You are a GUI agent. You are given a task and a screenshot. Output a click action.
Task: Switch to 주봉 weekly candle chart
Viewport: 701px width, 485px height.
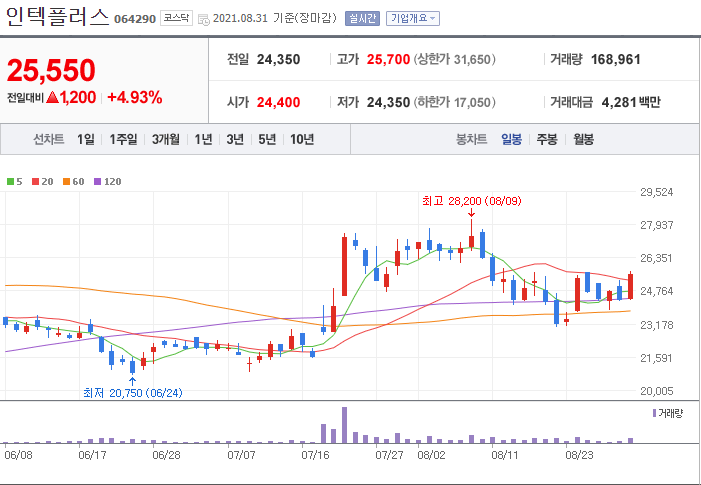546,139
